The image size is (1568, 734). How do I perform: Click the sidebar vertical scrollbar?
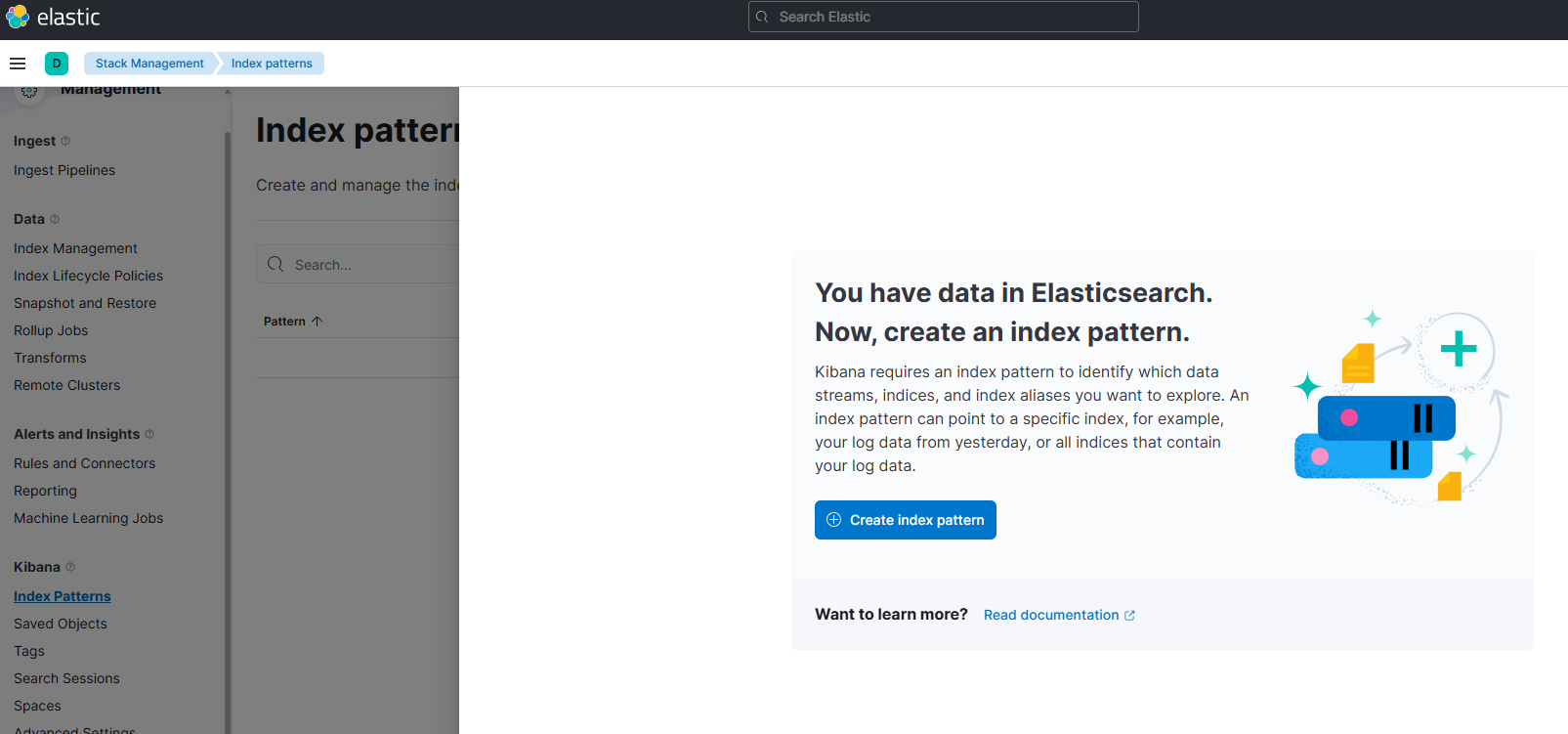tap(228, 430)
